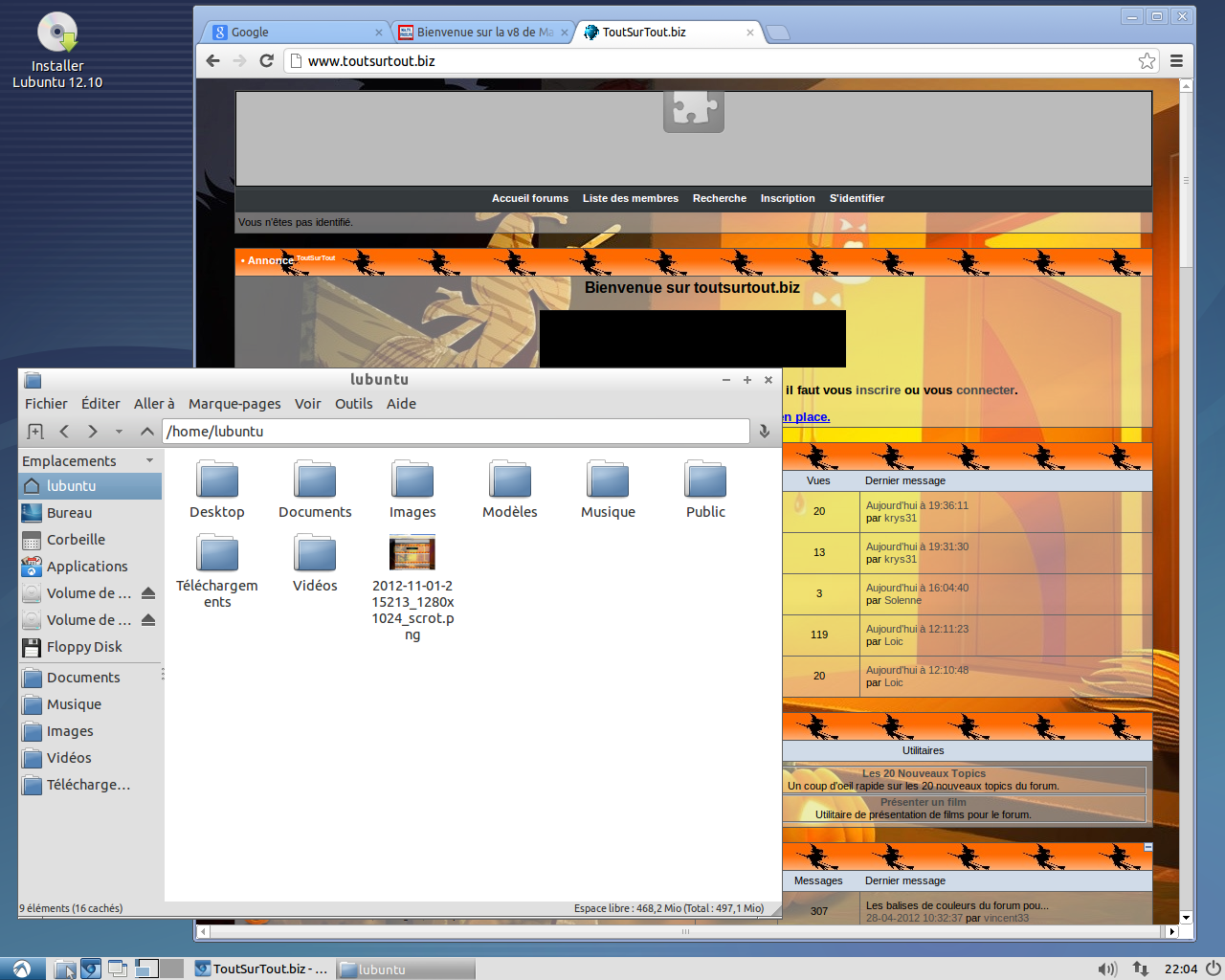Screen dimensions: 1225x980
Task: Click S'identifier link
Action: click(x=857, y=198)
